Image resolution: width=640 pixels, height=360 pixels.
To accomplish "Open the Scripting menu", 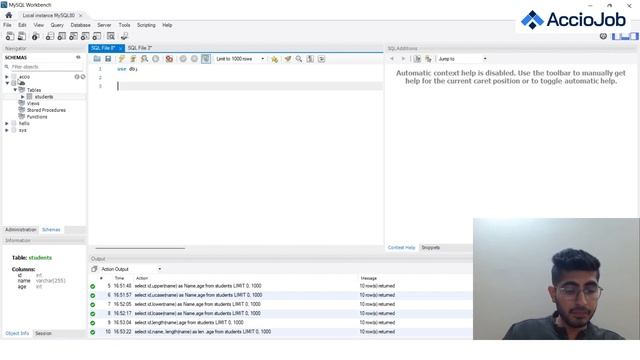I will click(x=146, y=25).
